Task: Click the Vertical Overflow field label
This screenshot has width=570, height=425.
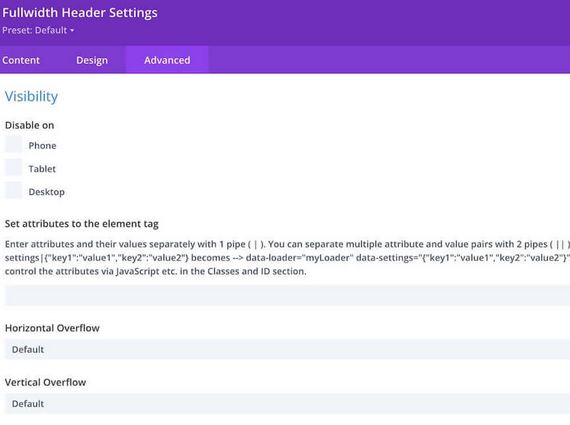Action: tap(45, 382)
